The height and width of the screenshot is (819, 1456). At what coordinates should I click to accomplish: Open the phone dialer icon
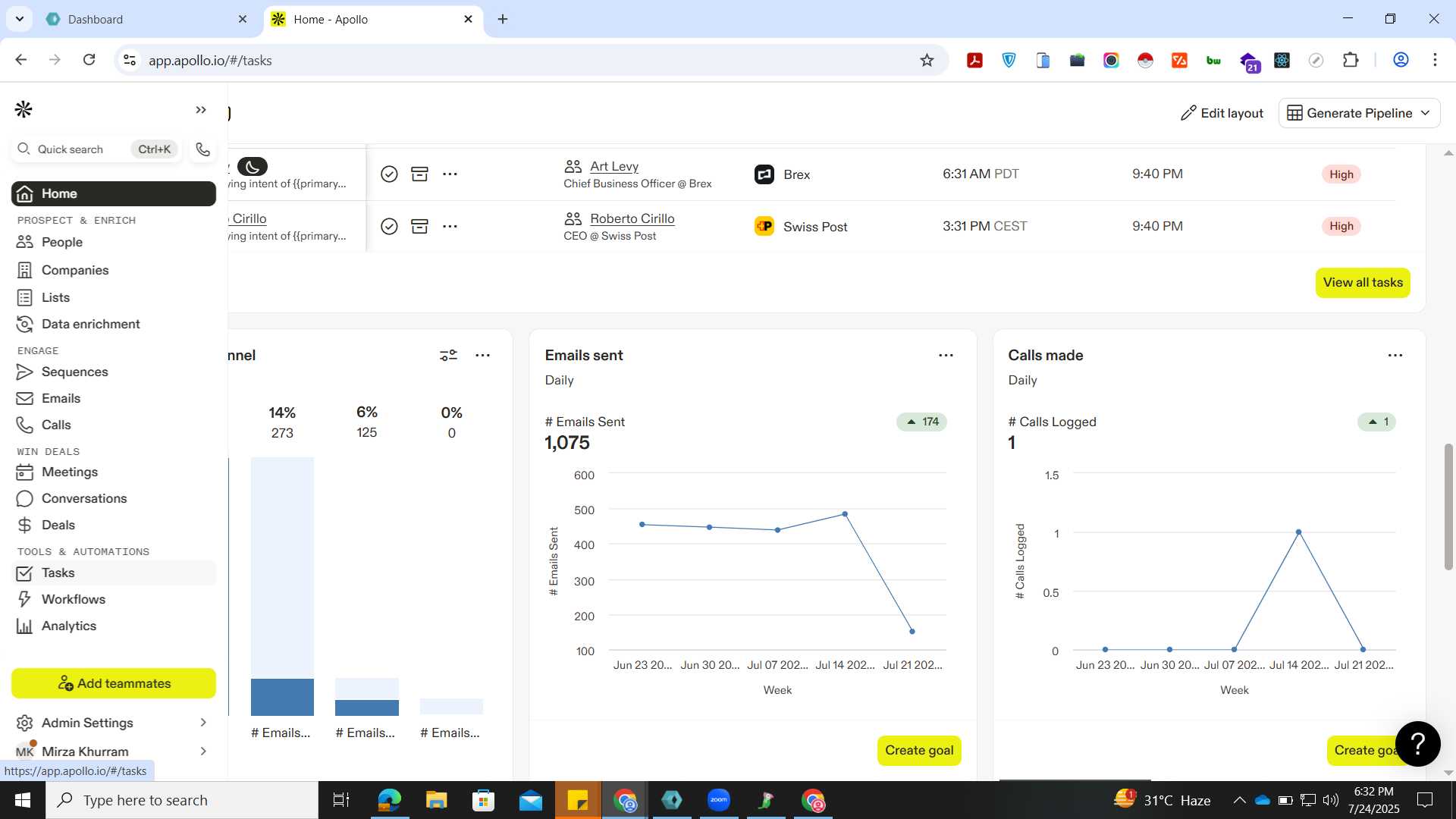tap(202, 149)
